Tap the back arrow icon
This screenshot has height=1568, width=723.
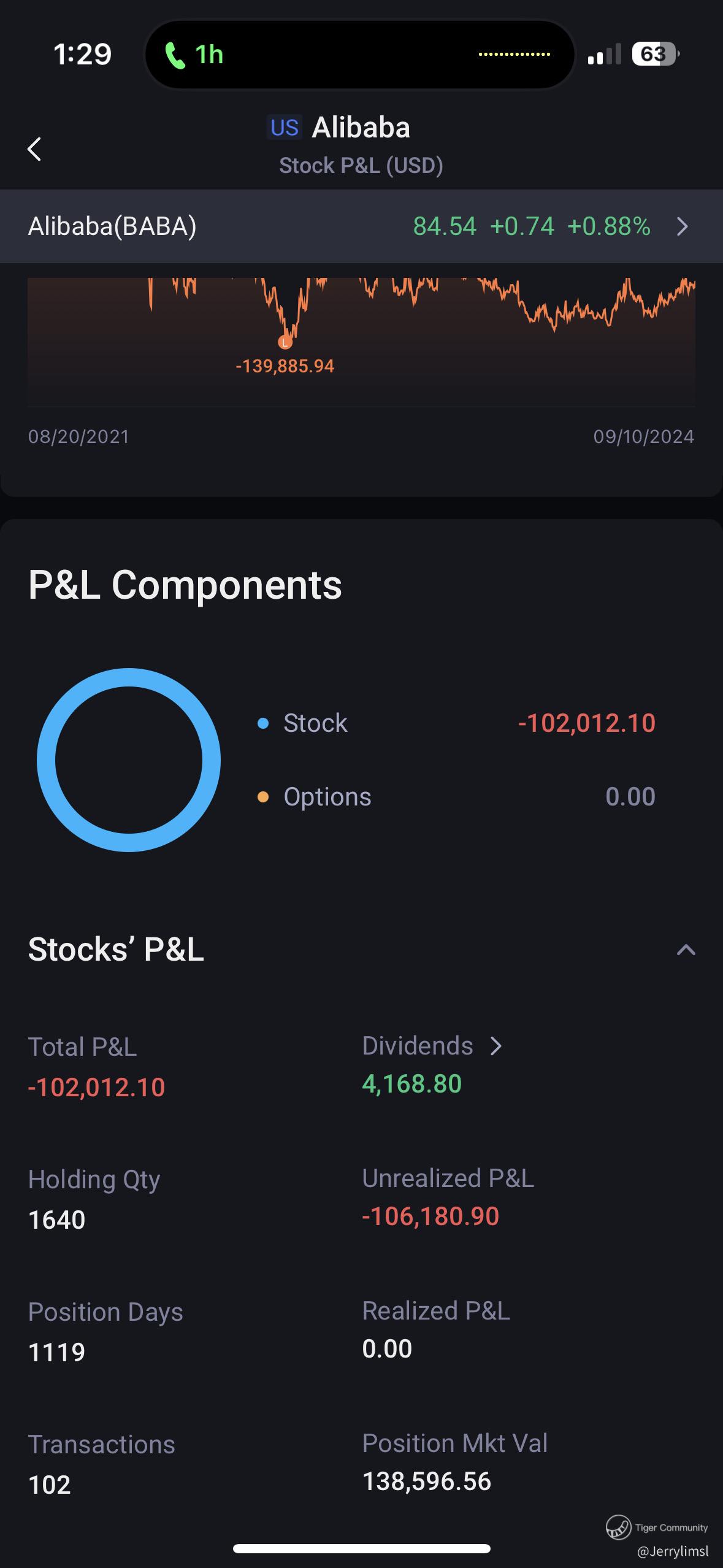click(34, 149)
